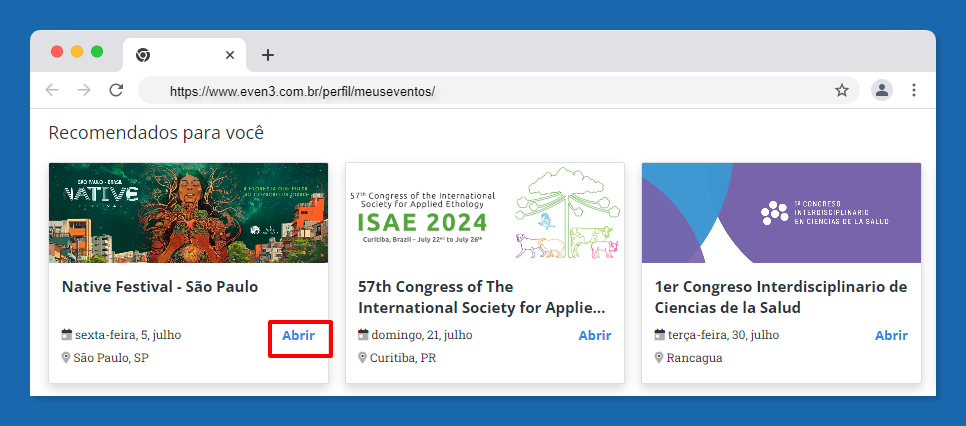This screenshot has width=966, height=426.
Task: Click location pin beside Rancagua
Action: pyautogui.click(x=659, y=358)
